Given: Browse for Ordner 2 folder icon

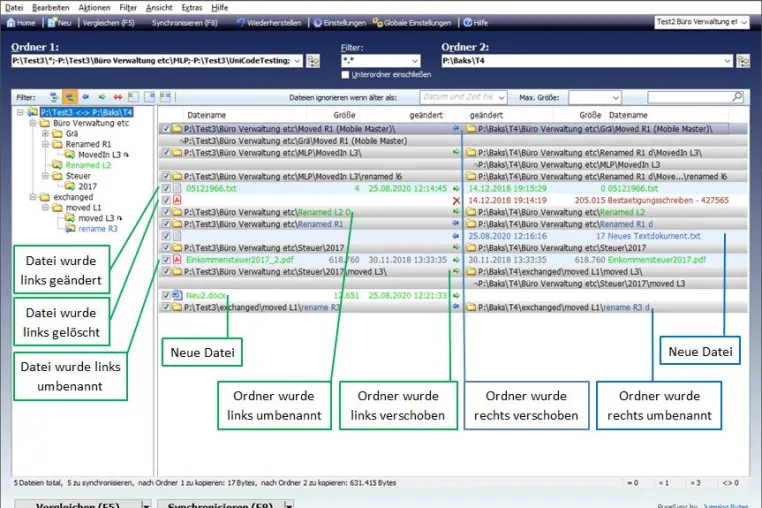Looking at the screenshot, I should point(743,61).
